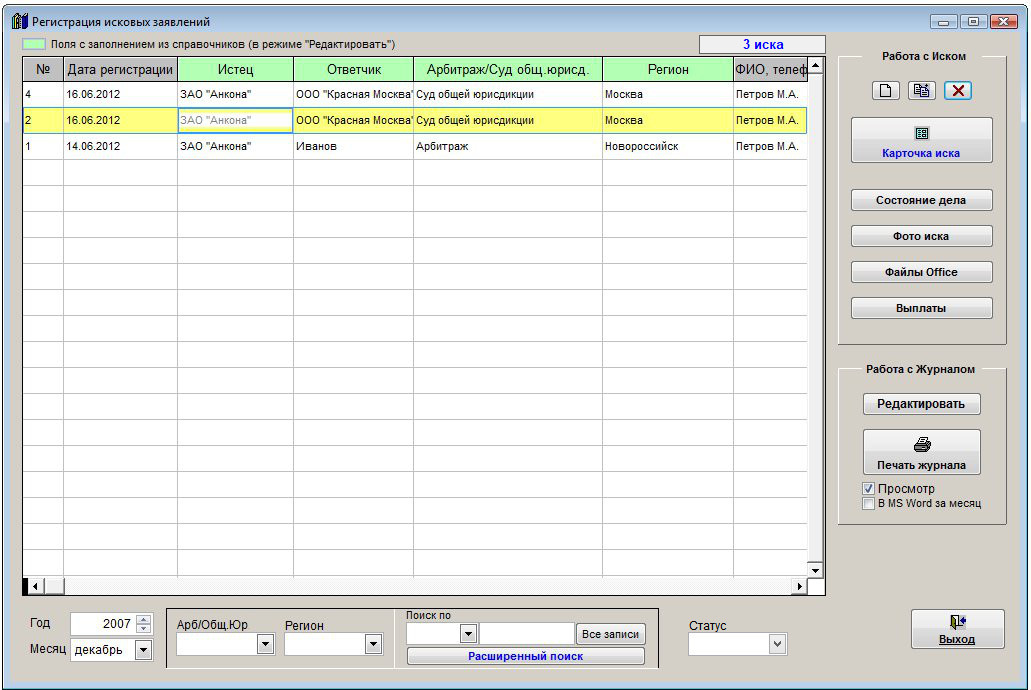Click the new claim document icon
The image size is (1031, 690).
(x=885, y=90)
